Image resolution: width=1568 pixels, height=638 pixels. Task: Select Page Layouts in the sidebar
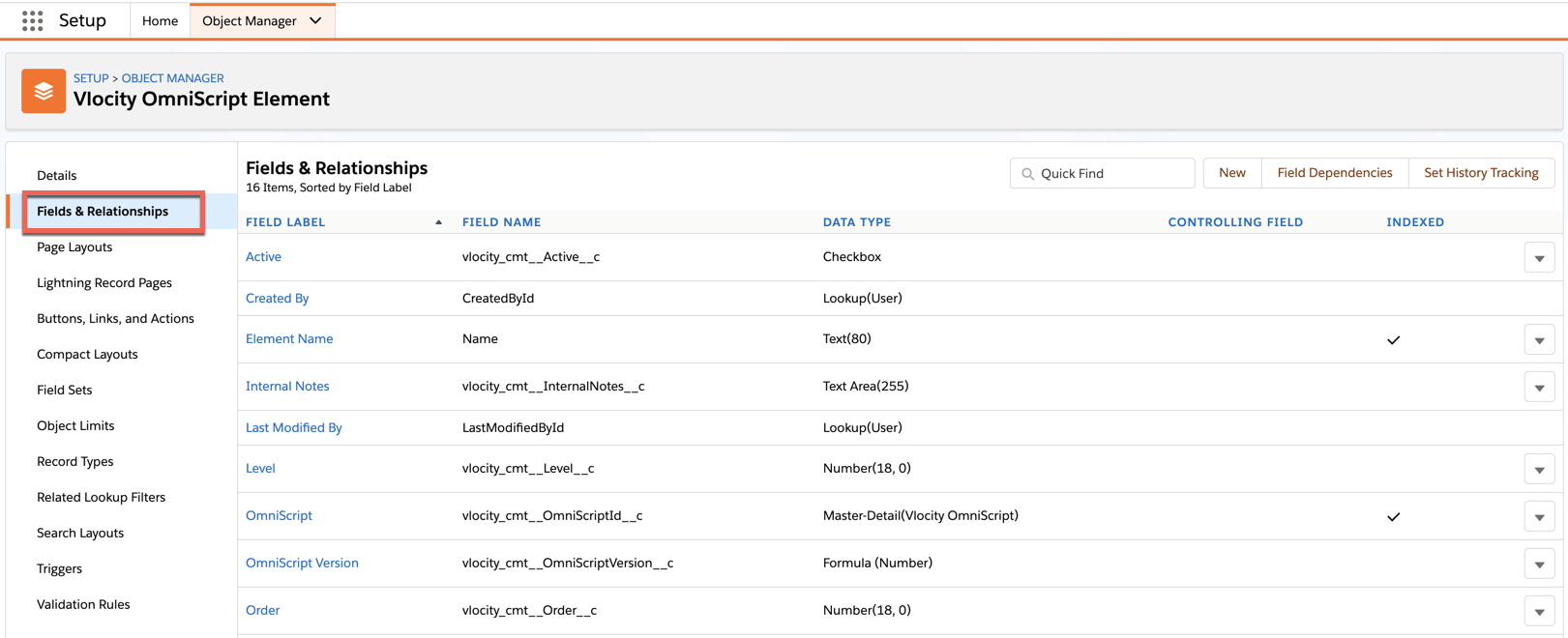pos(74,246)
